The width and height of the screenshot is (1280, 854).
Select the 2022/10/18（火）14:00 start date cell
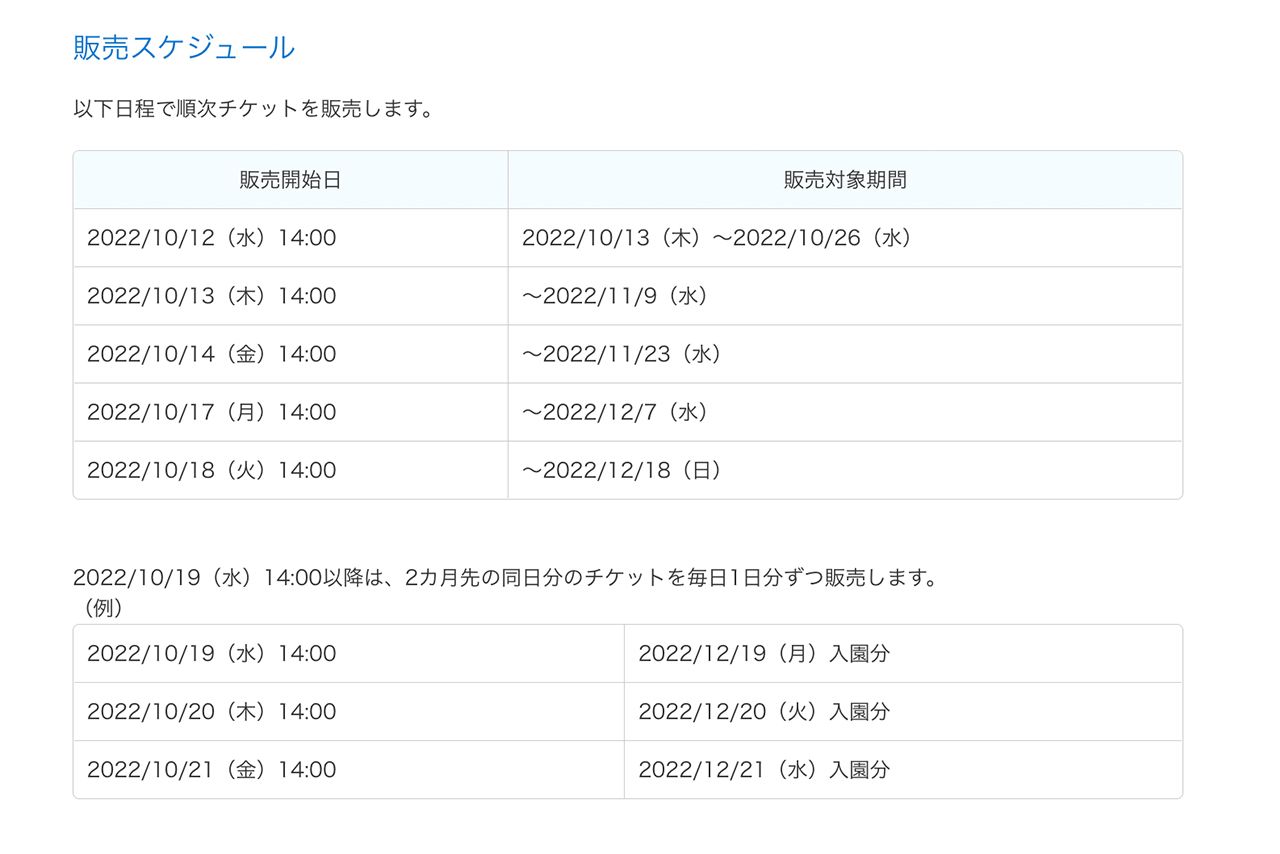[x=212, y=470]
